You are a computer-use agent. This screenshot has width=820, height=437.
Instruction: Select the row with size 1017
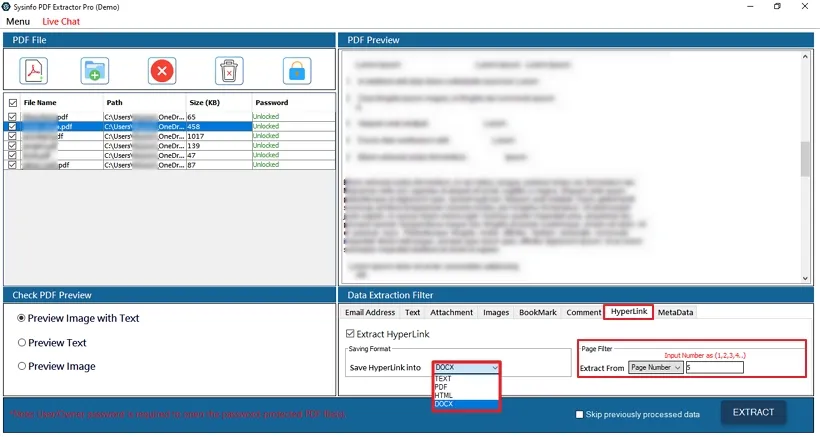point(169,136)
